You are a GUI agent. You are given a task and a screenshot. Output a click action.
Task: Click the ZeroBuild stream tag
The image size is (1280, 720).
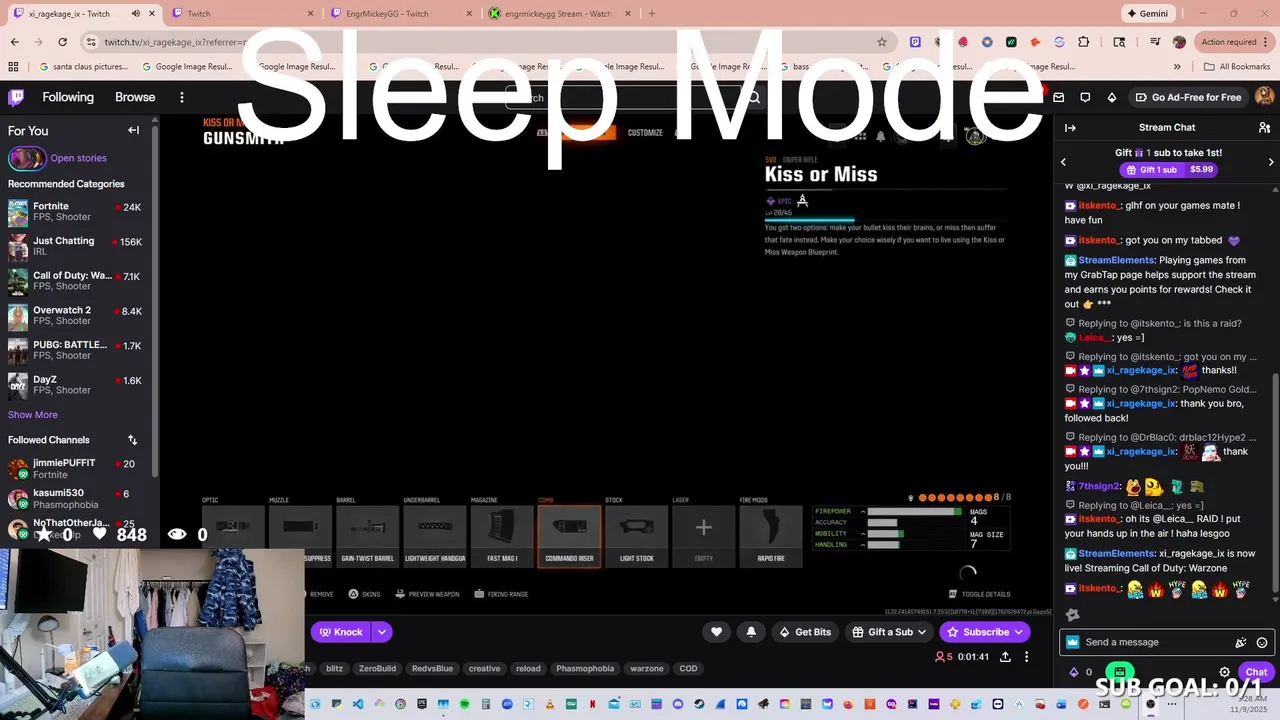coord(377,669)
